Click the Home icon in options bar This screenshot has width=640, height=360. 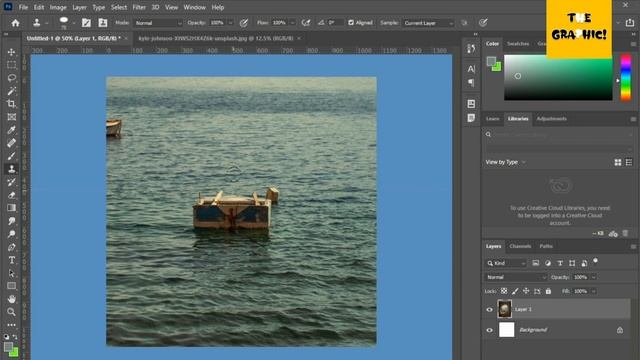[x=16, y=23]
